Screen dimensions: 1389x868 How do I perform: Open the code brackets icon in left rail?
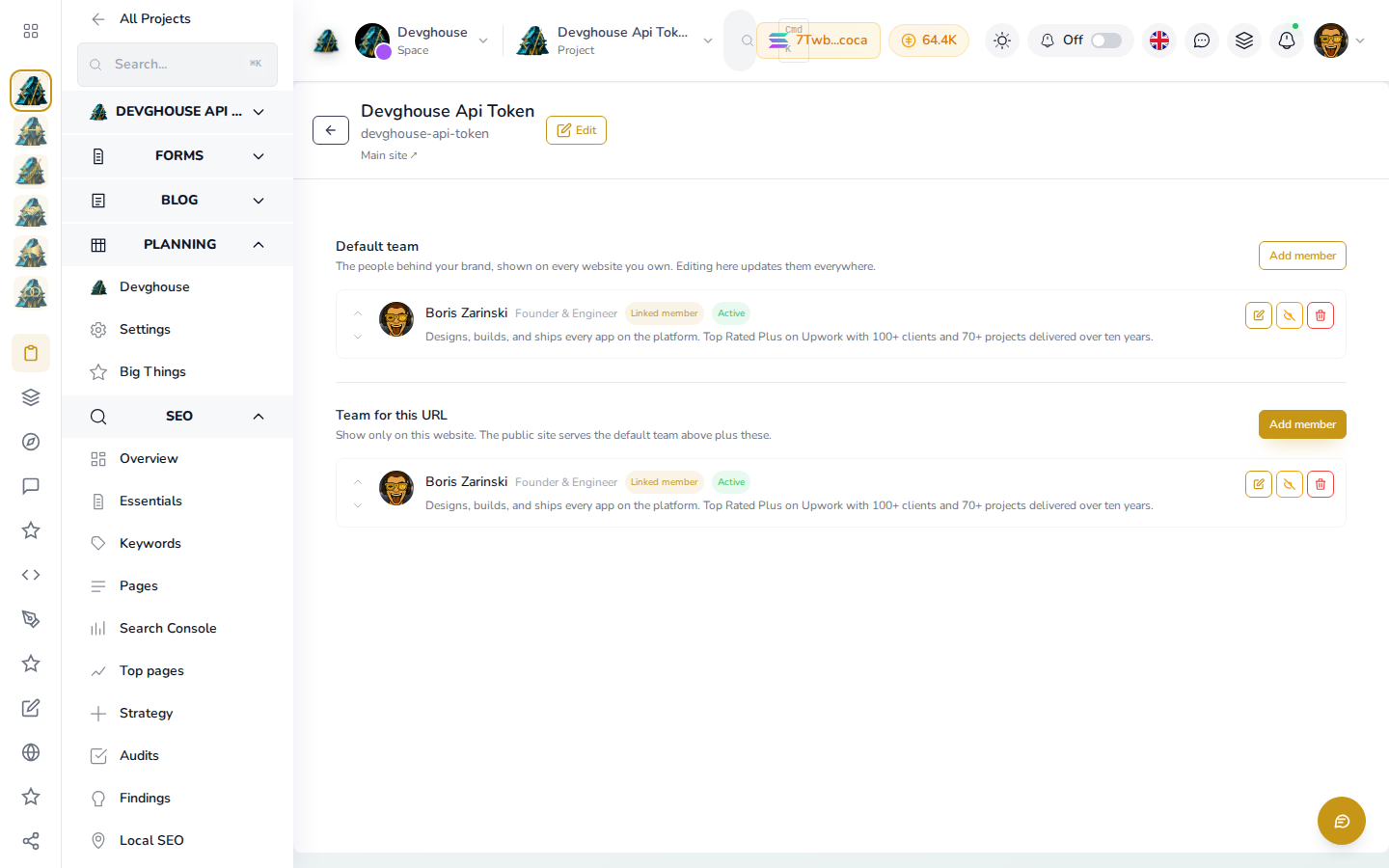coord(31,575)
